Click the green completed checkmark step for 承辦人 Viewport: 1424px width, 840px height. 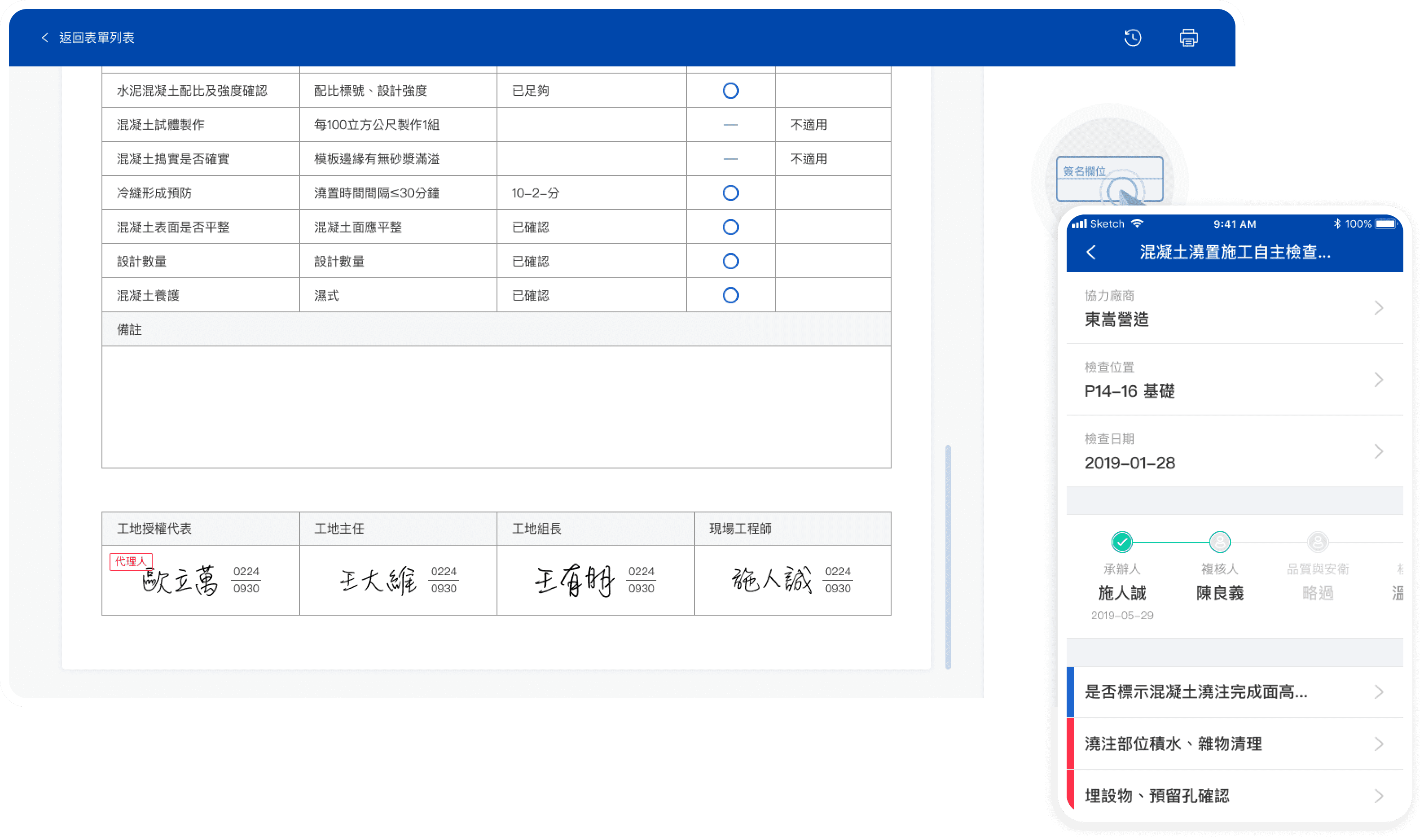coord(1122,542)
